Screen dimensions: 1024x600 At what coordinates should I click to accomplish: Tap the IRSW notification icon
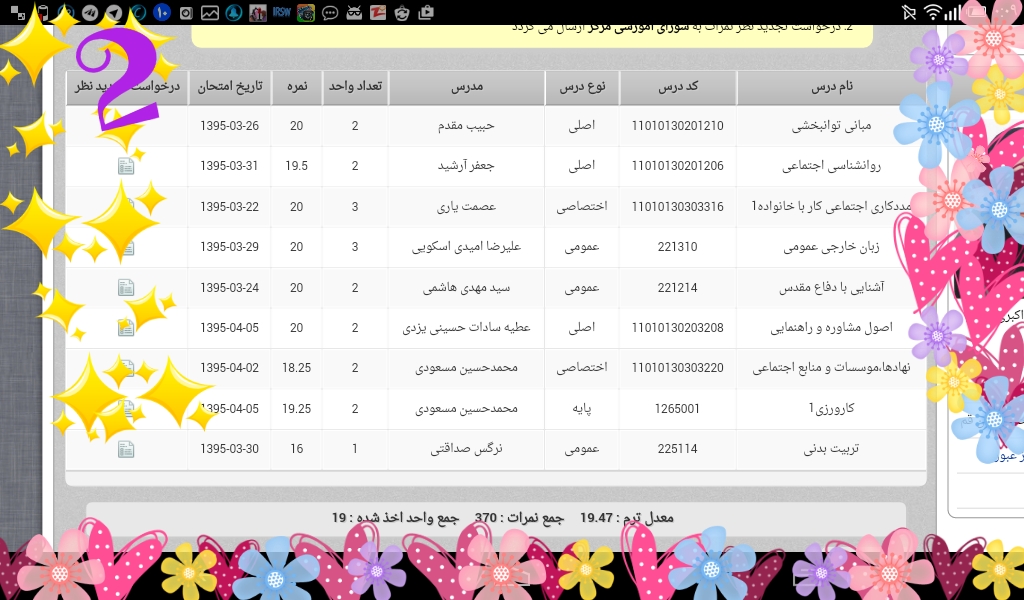281,12
